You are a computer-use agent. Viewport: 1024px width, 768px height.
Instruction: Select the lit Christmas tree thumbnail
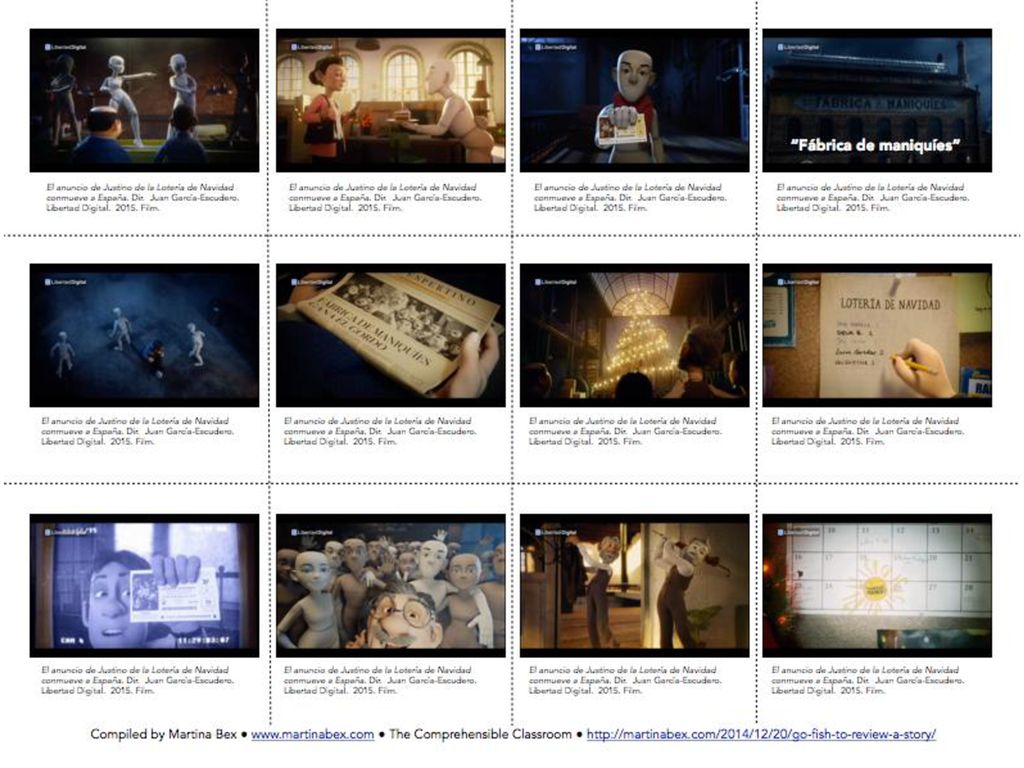click(x=635, y=336)
